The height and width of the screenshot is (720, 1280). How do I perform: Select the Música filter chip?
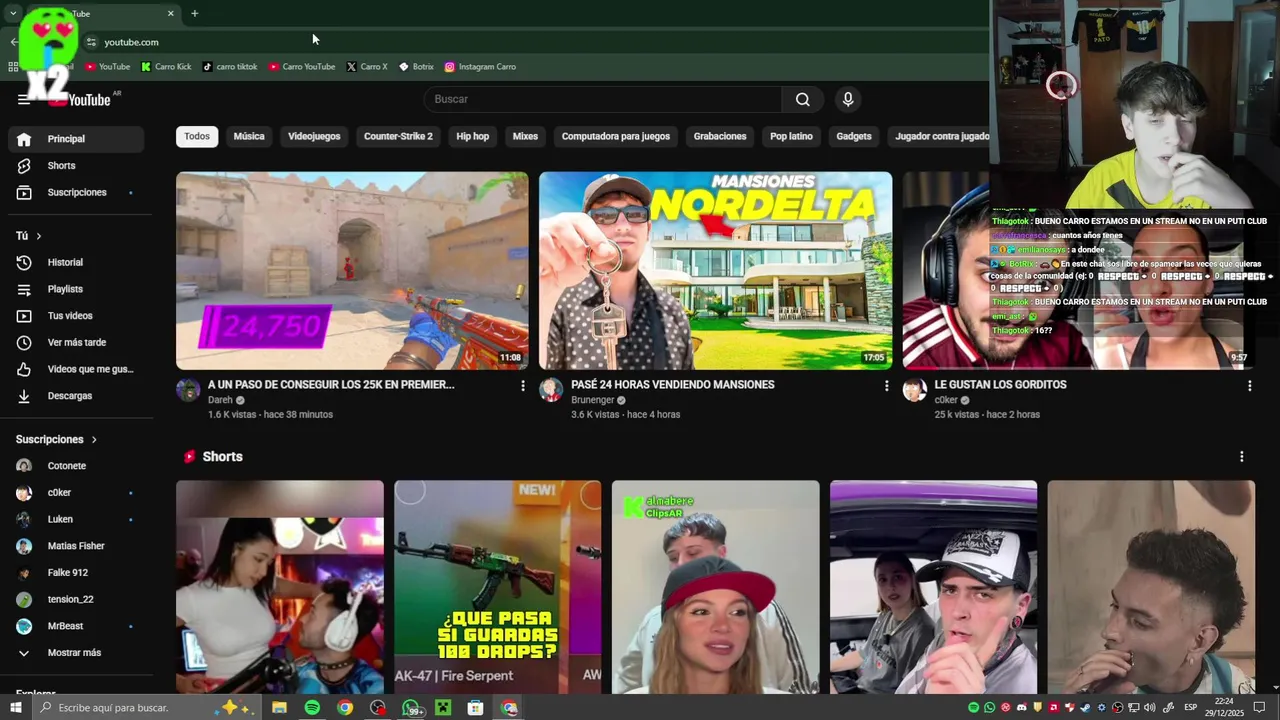coord(249,136)
